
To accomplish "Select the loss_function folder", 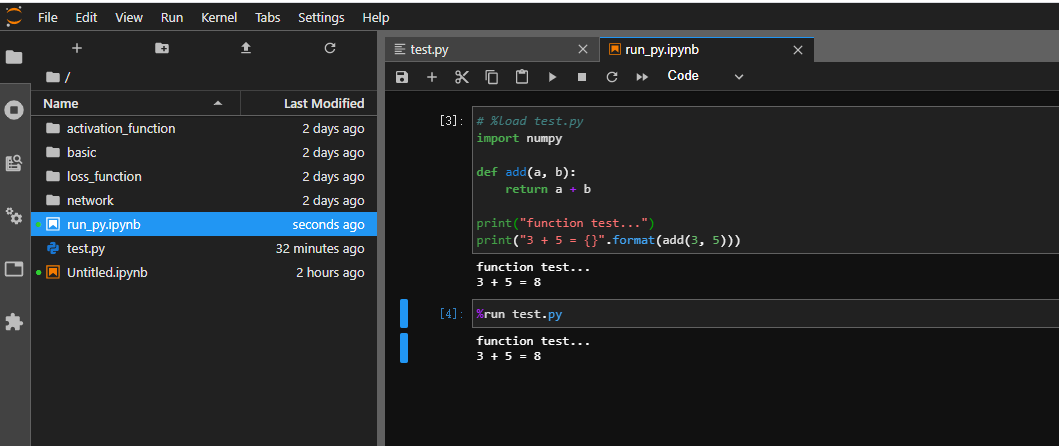I will [204, 176].
